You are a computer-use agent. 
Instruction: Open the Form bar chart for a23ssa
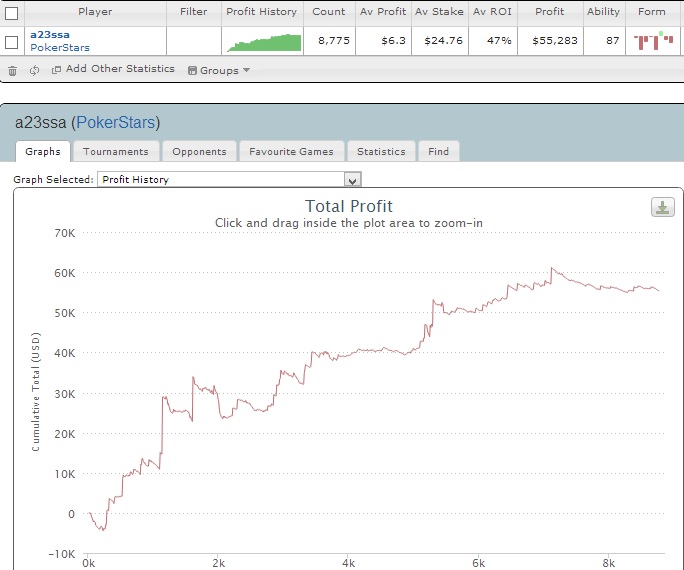pos(653,41)
